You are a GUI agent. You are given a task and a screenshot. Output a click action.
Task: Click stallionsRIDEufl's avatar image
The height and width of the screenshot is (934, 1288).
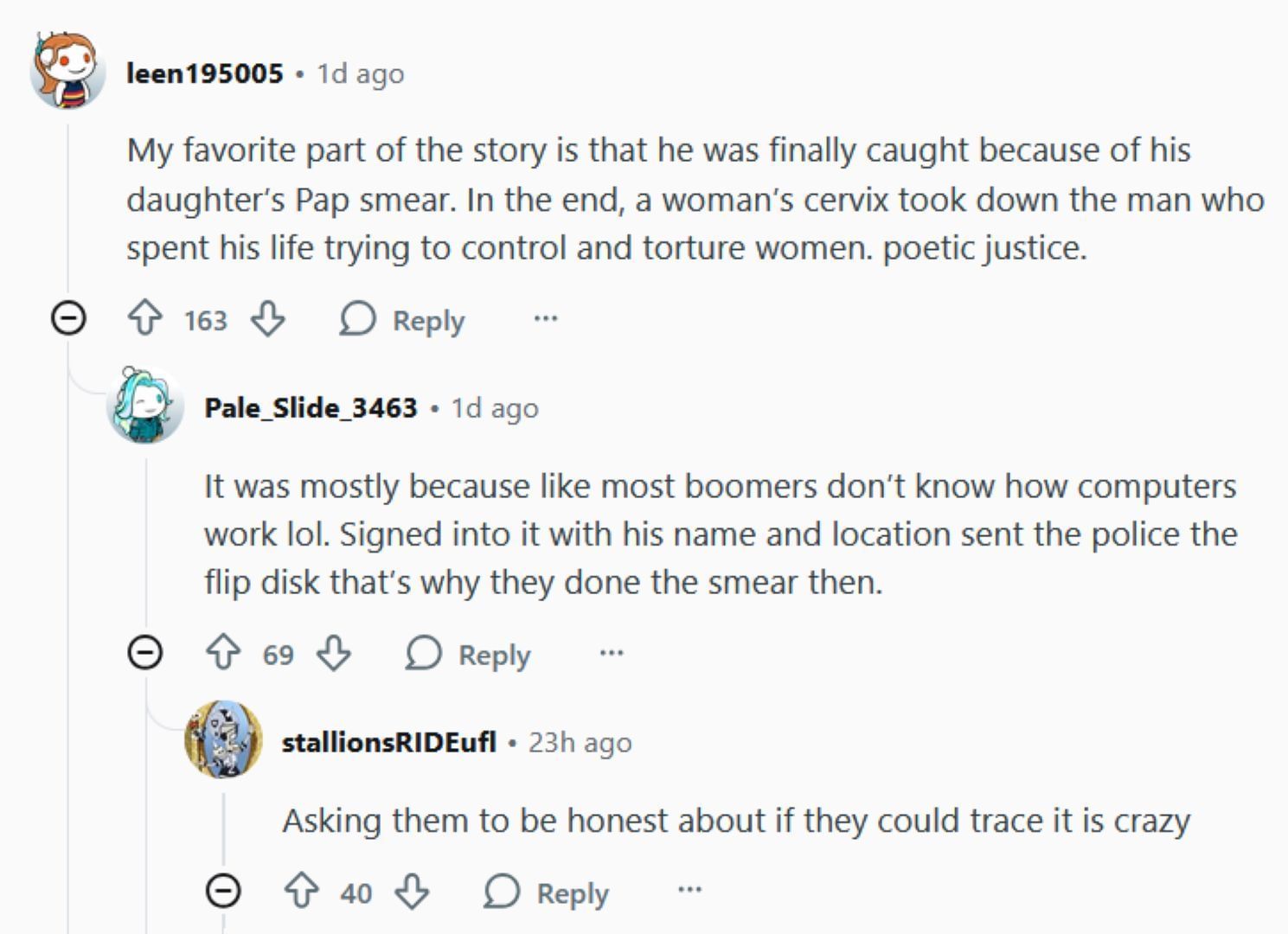click(x=223, y=739)
